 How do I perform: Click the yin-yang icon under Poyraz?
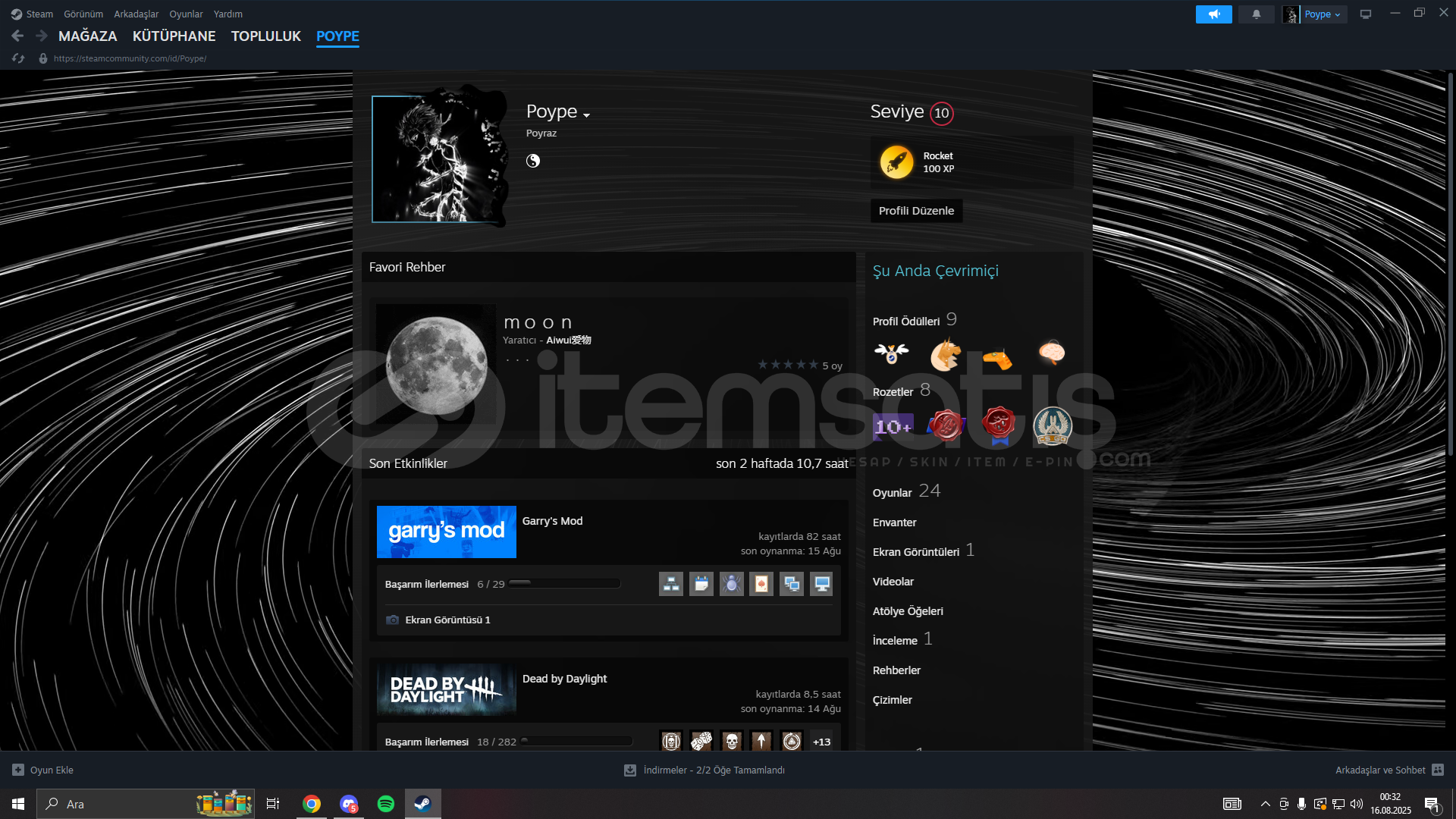pyautogui.click(x=533, y=161)
